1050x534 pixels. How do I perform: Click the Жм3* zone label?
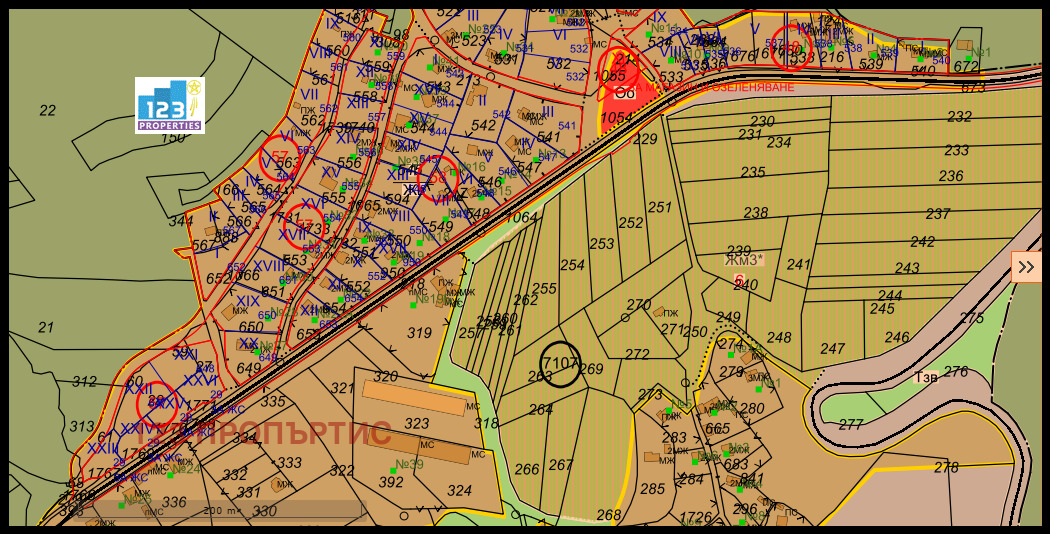743,260
